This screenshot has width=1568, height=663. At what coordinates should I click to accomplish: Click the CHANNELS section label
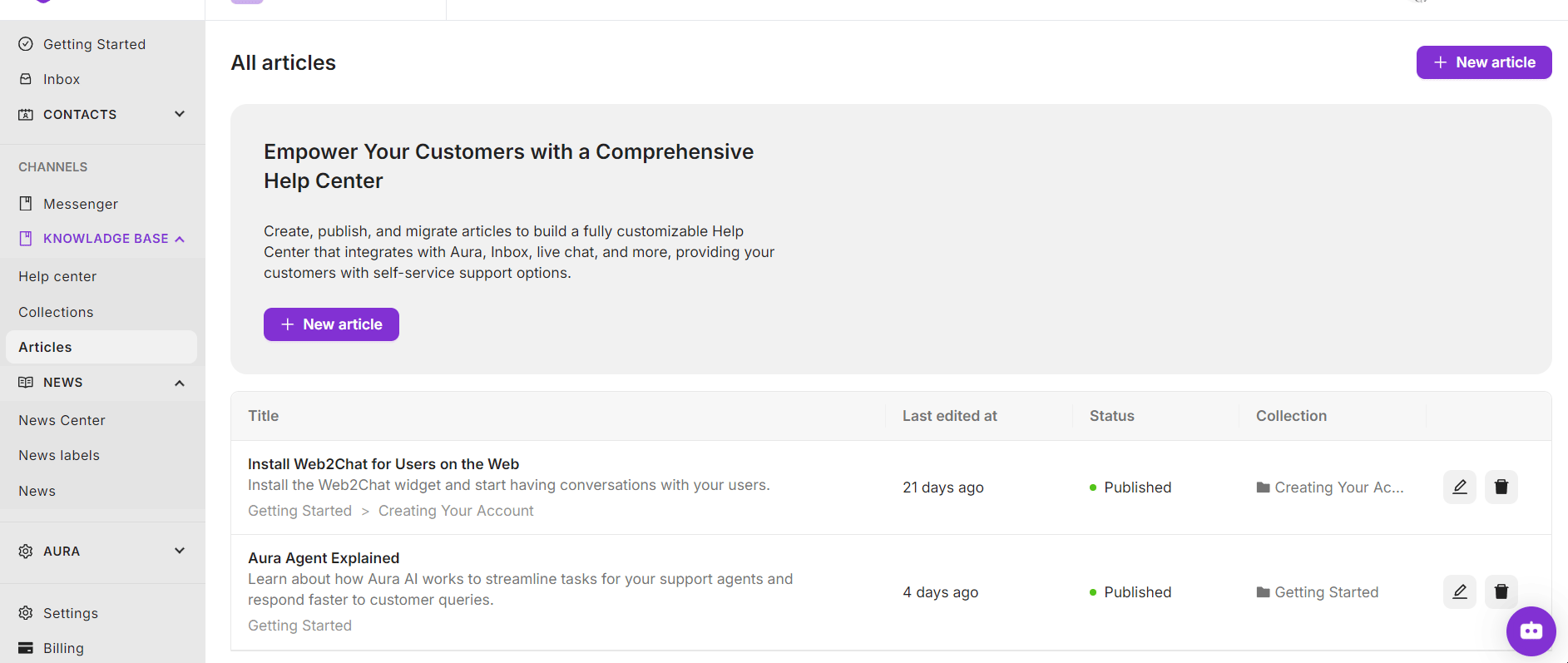(53, 167)
